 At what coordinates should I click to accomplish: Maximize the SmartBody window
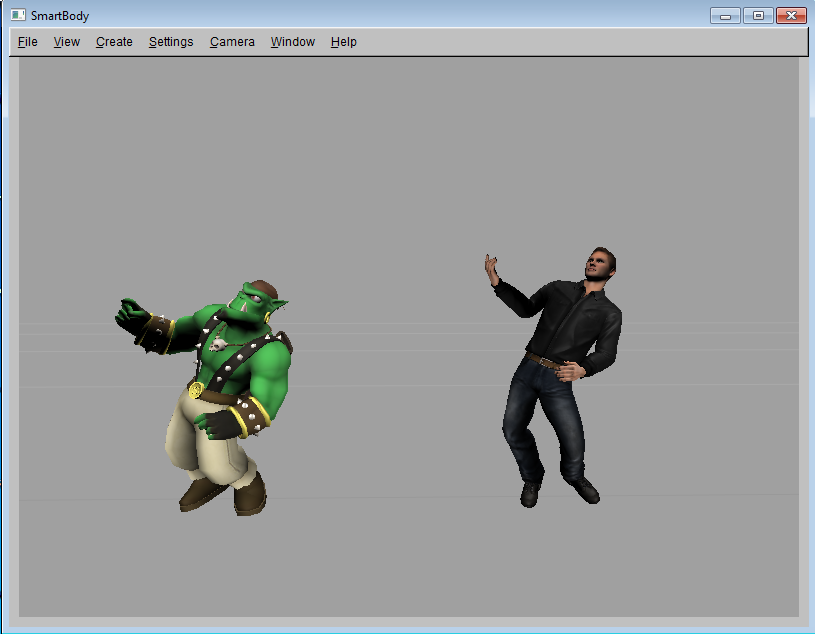(x=758, y=16)
